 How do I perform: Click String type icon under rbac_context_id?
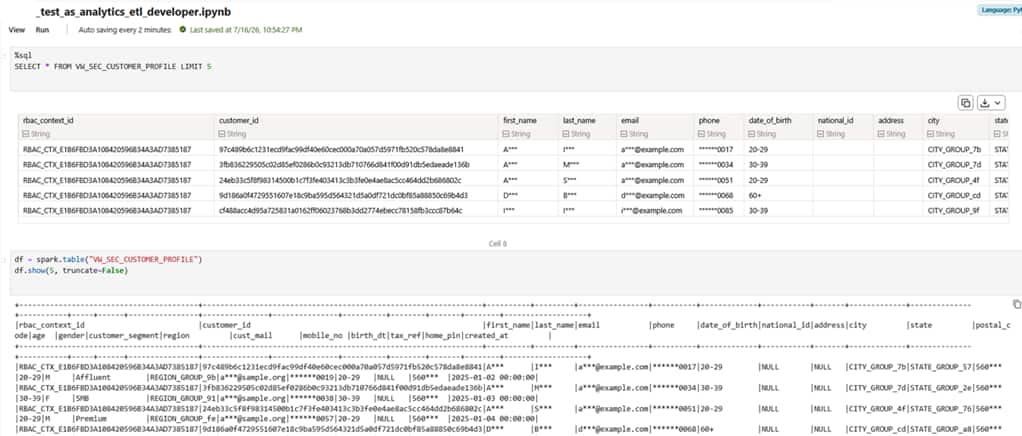coord(26,134)
